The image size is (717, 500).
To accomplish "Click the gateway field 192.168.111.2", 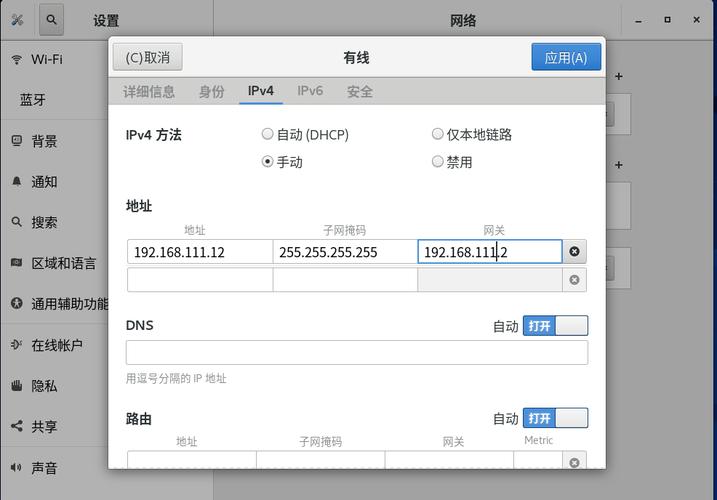I will click(x=490, y=252).
